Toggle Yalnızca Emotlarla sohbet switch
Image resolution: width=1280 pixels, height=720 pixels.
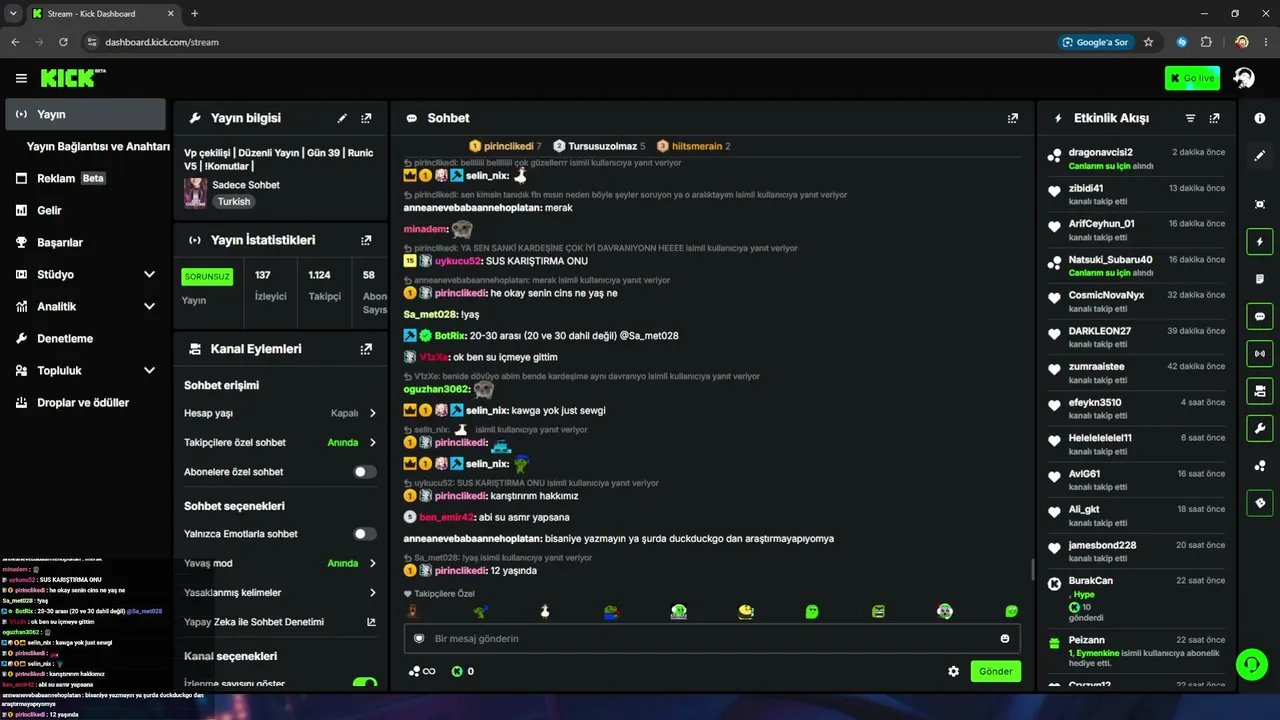[x=365, y=534]
